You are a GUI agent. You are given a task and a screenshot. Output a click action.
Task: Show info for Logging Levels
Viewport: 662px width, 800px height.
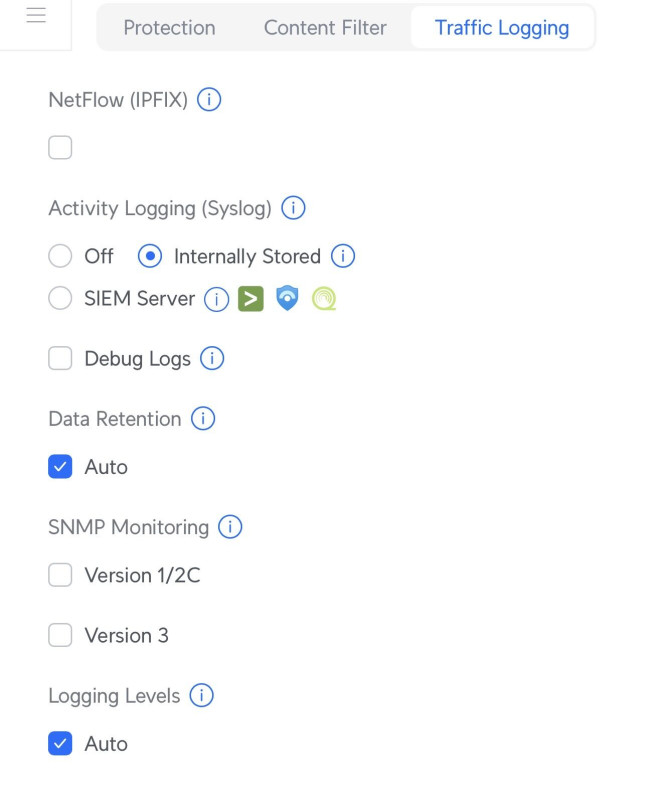pos(202,696)
